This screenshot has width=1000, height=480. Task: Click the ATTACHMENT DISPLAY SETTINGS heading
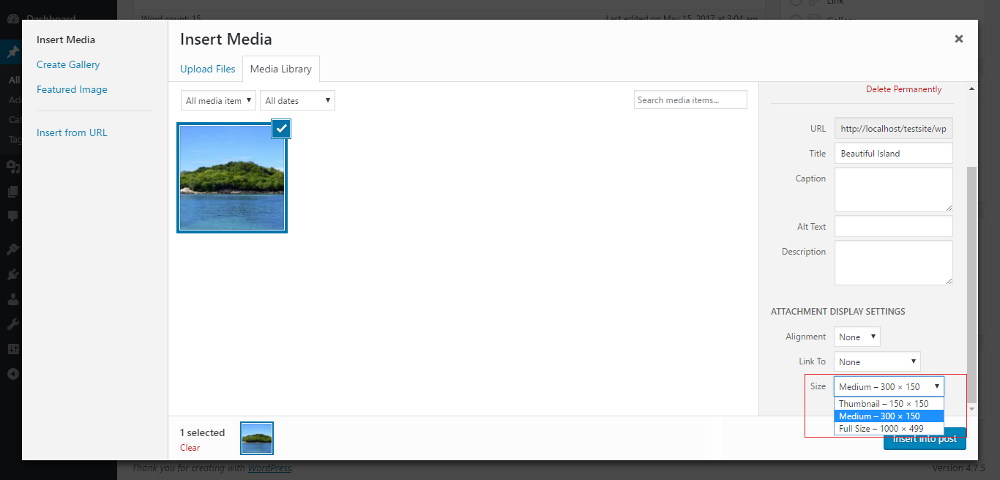click(x=838, y=312)
